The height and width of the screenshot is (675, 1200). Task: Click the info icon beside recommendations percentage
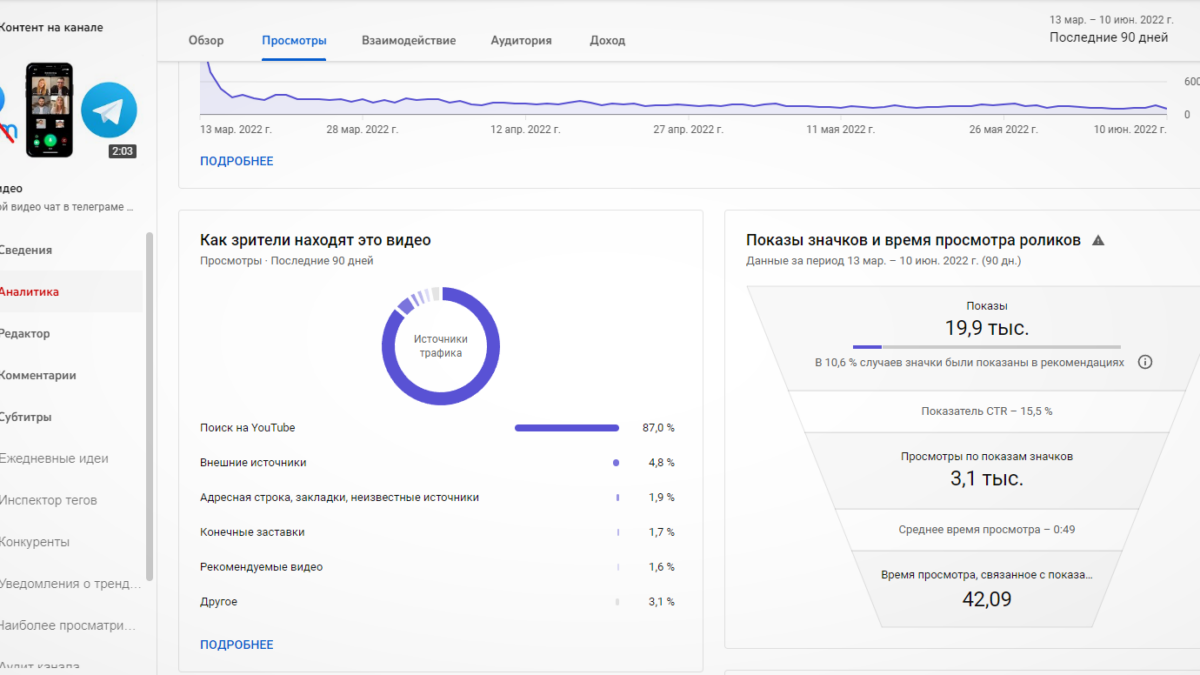(1145, 362)
